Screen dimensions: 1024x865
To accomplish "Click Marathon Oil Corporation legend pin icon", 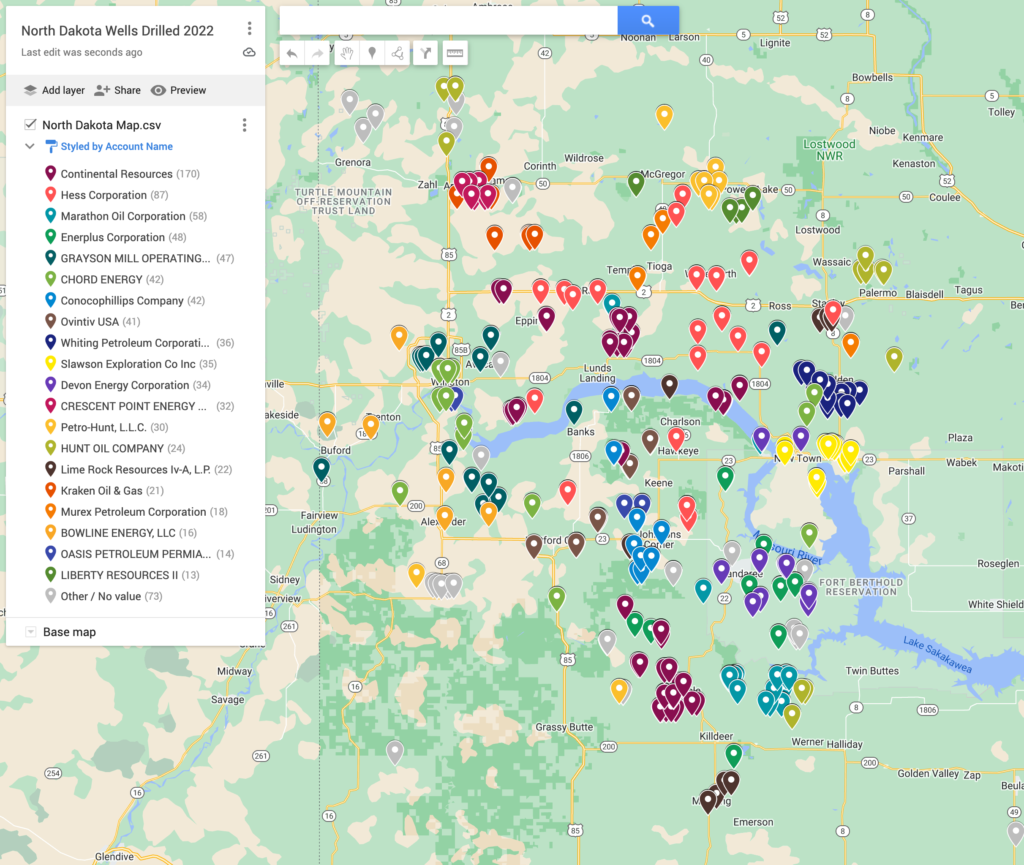I will tap(50, 215).
